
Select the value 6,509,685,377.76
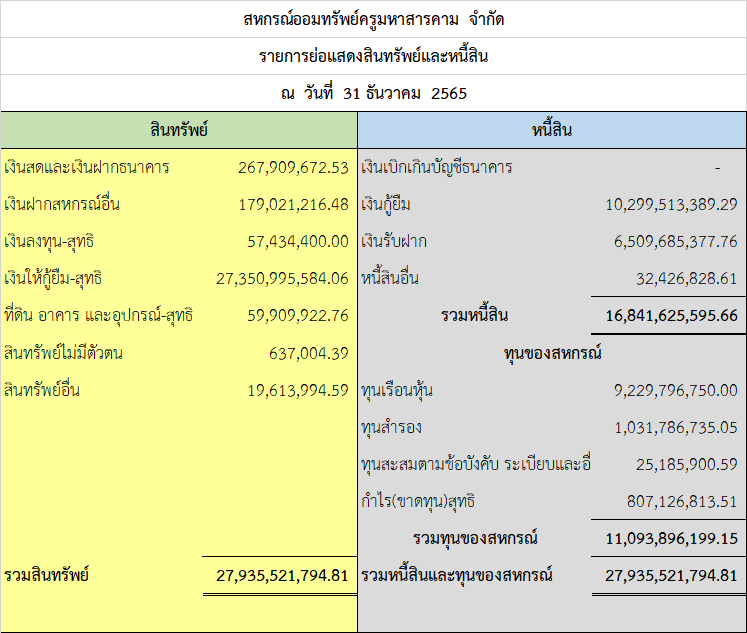676,241
